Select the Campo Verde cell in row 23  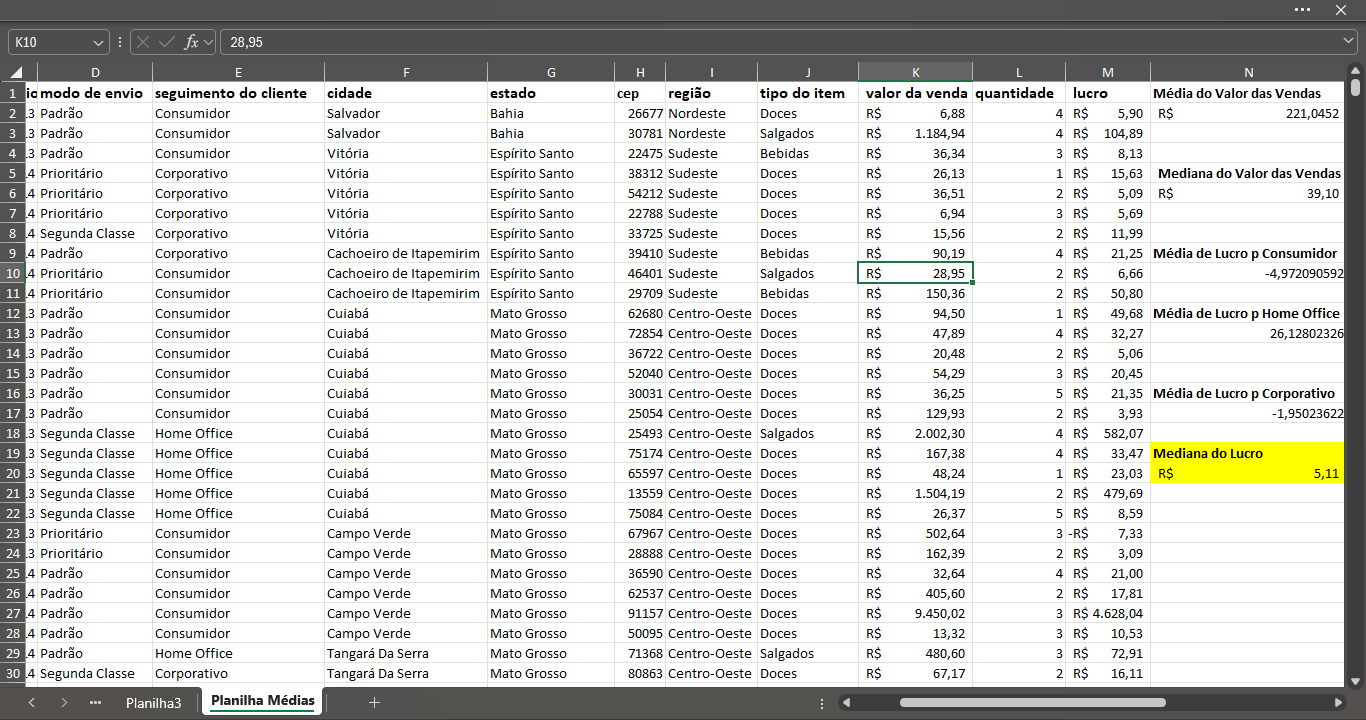coord(406,533)
